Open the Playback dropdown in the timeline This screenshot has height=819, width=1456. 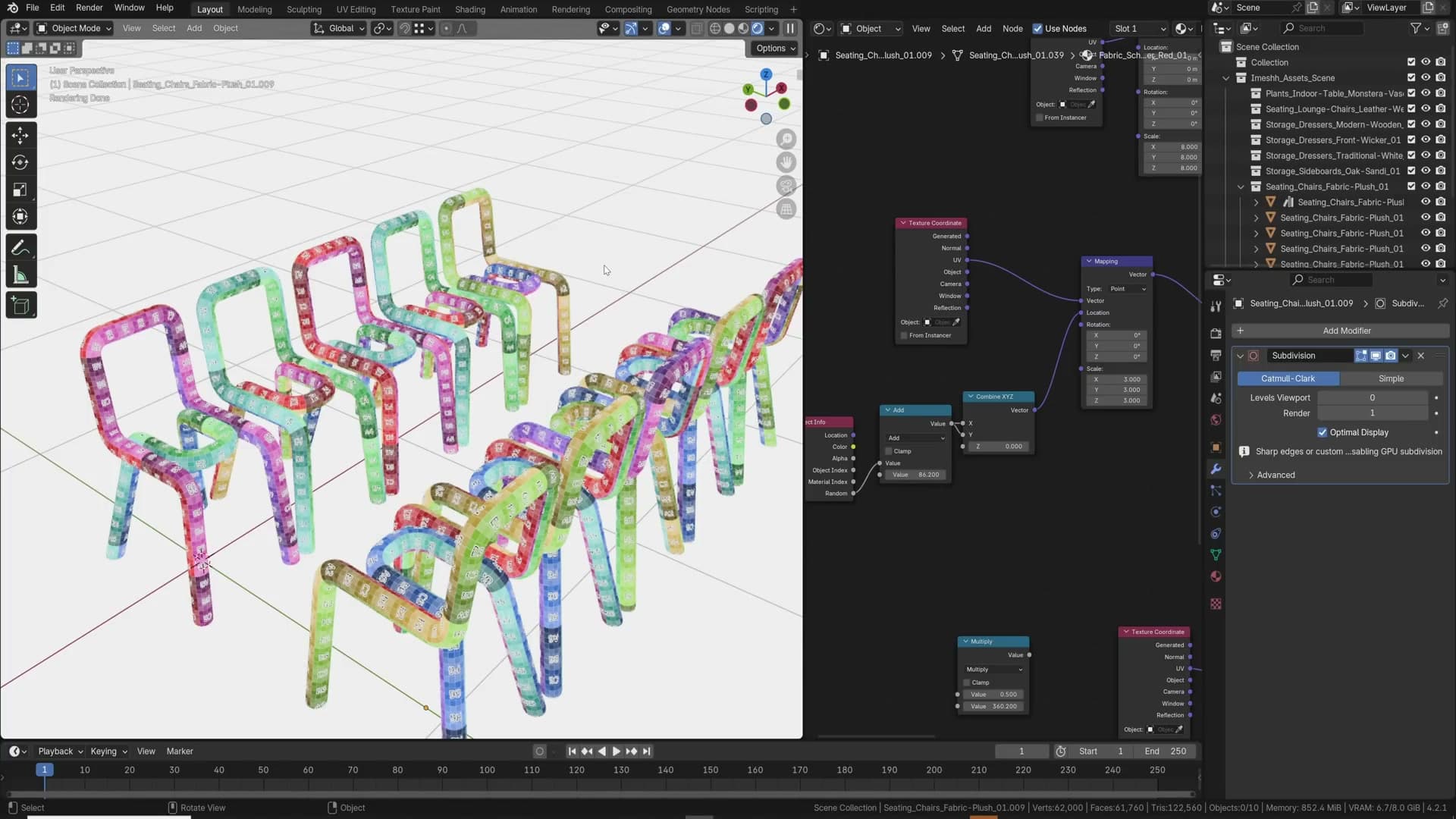60,752
